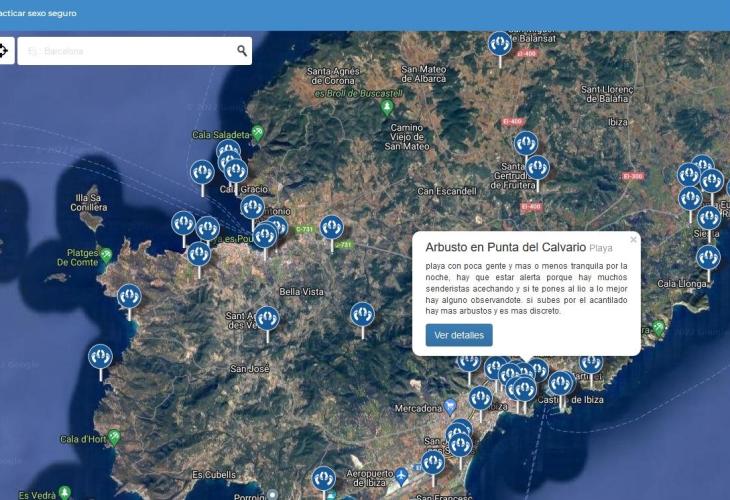Click the locate-me crosshair icon
The image size is (730, 500).
point(3,50)
